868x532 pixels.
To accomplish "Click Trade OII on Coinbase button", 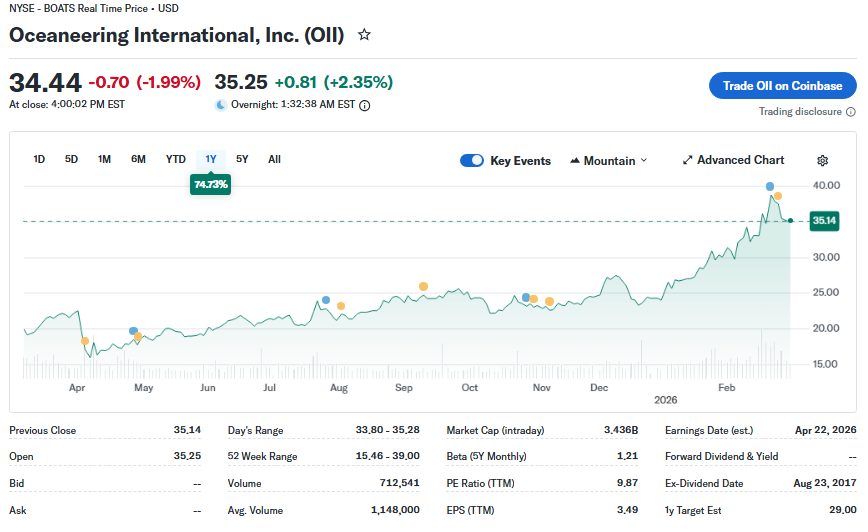I will (x=782, y=86).
